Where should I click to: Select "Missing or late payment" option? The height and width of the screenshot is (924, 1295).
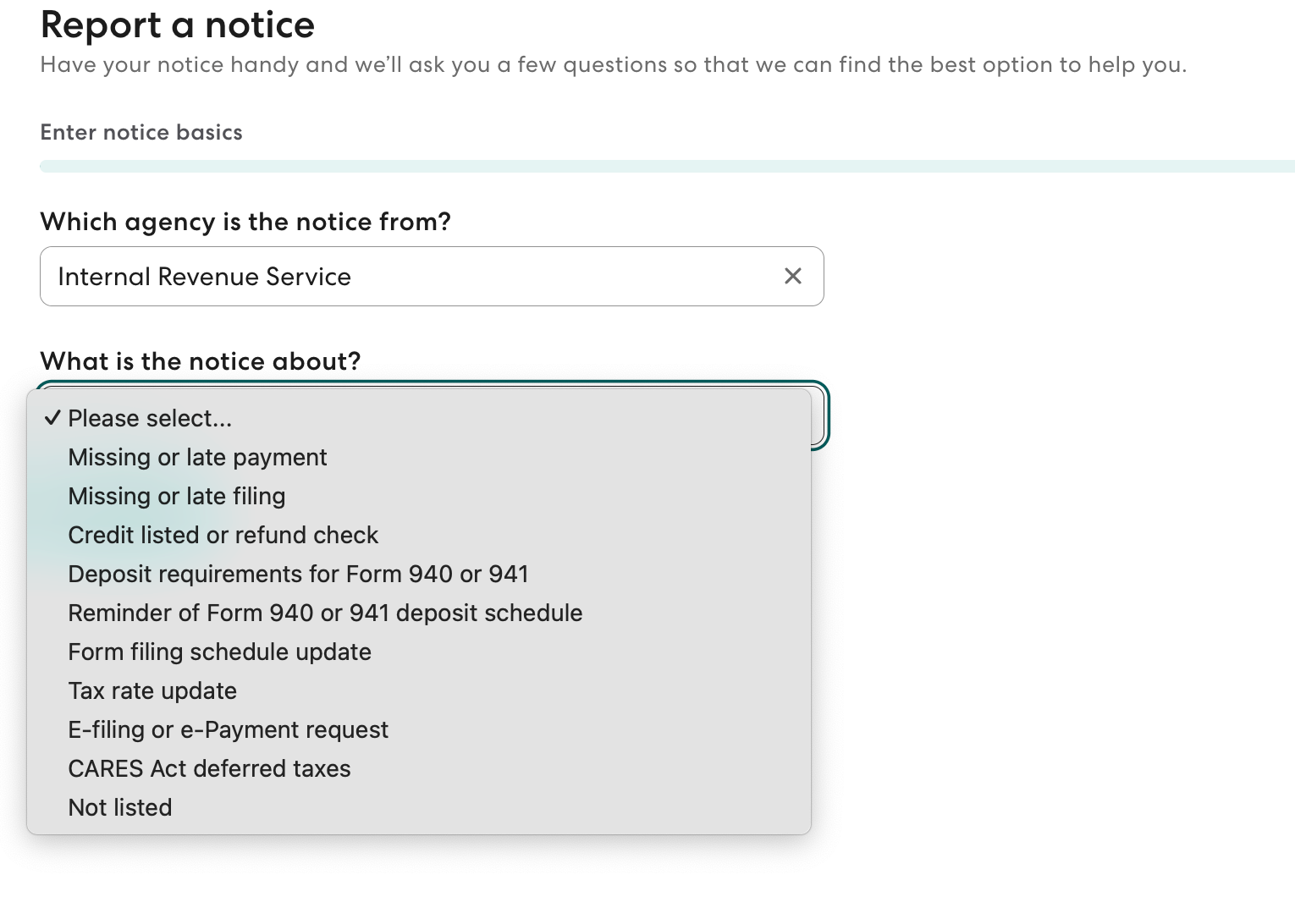(197, 457)
